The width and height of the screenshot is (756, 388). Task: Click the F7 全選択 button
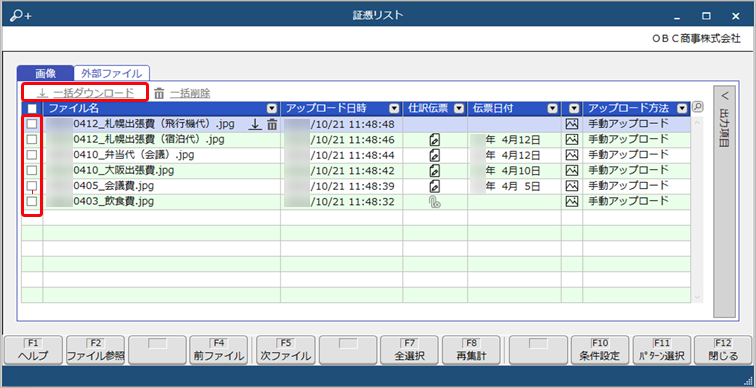pyautogui.click(x=409, y=350)
